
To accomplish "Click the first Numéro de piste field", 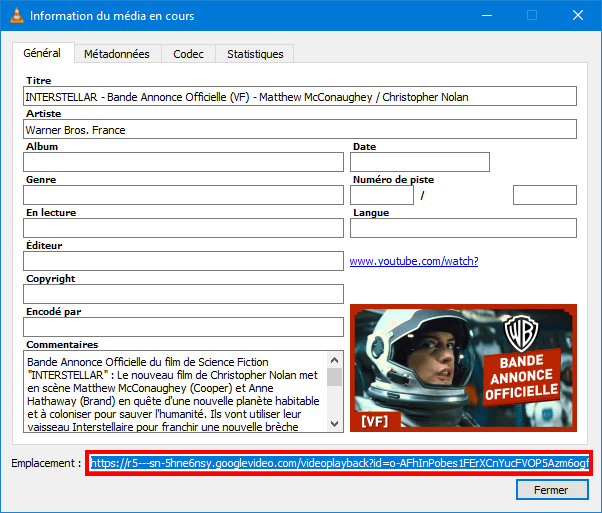I will (x=382, y=195).
